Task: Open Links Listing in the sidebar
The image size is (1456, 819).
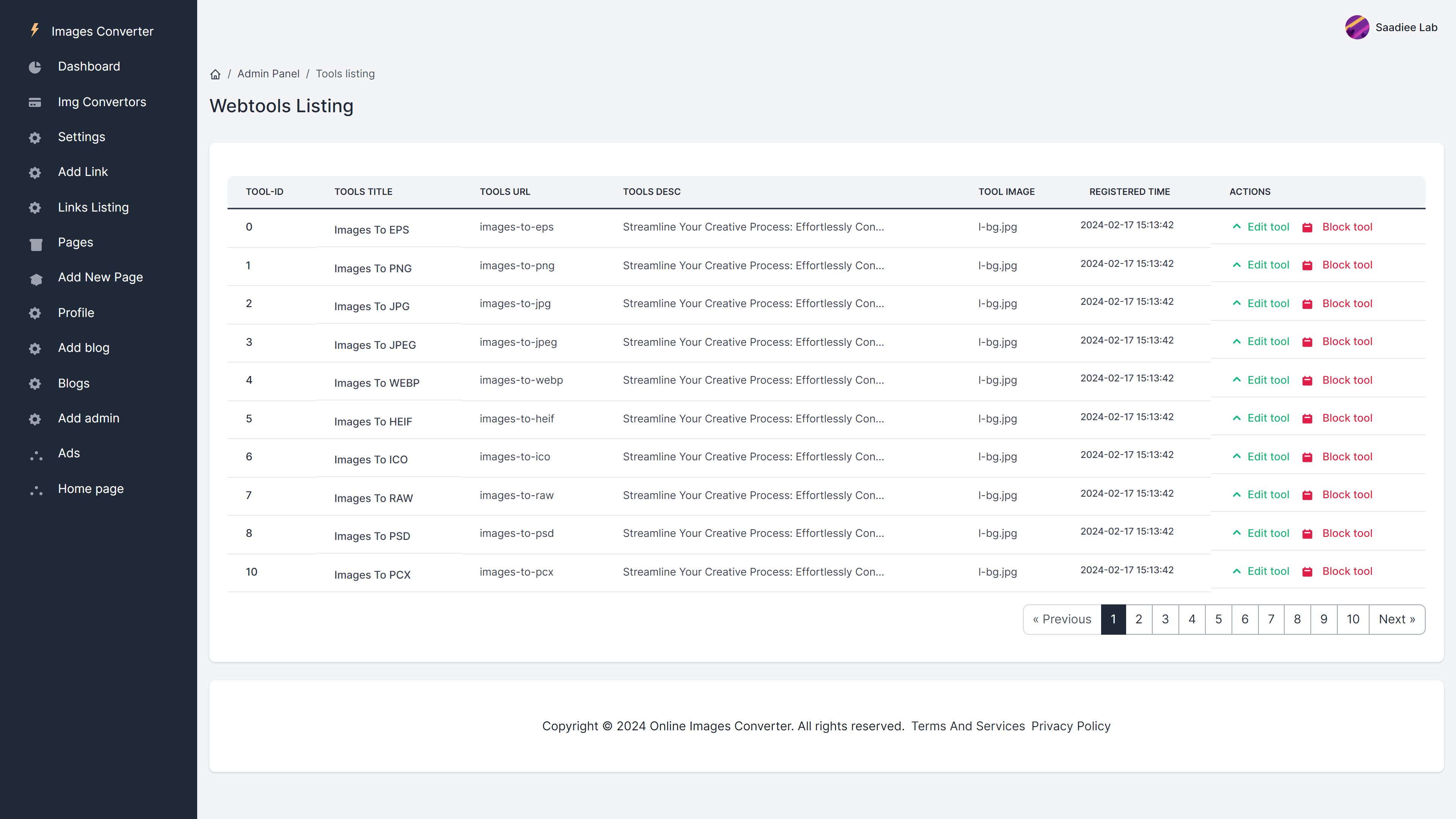Action: coord(93,207)
